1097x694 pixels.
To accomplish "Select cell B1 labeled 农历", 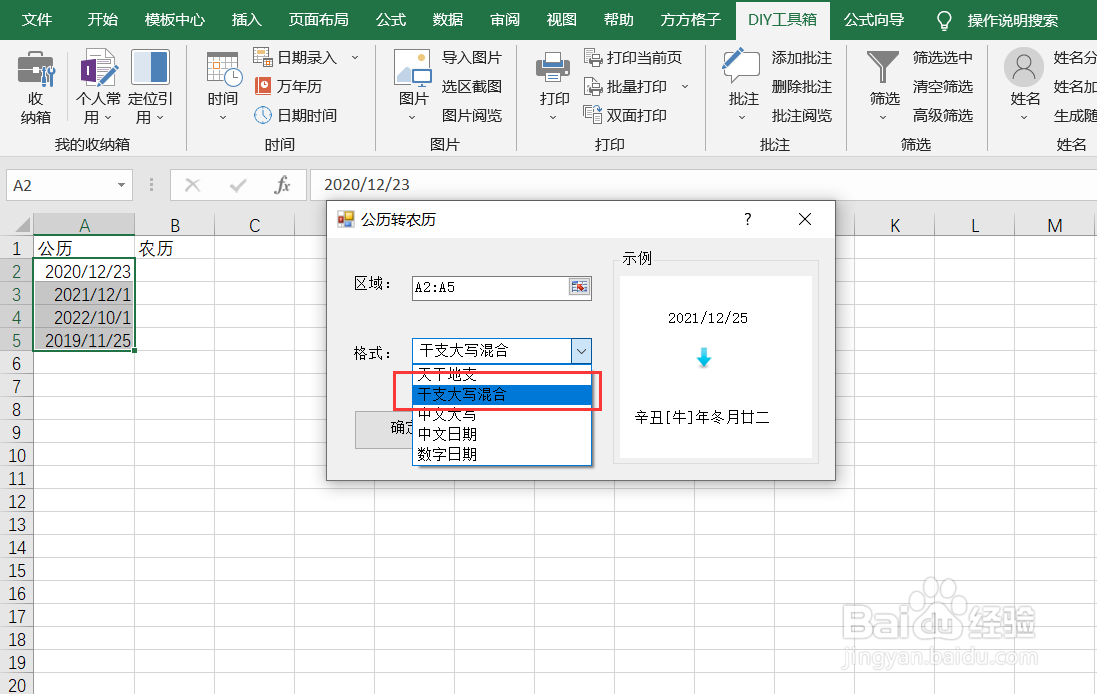I will [174, 248].
